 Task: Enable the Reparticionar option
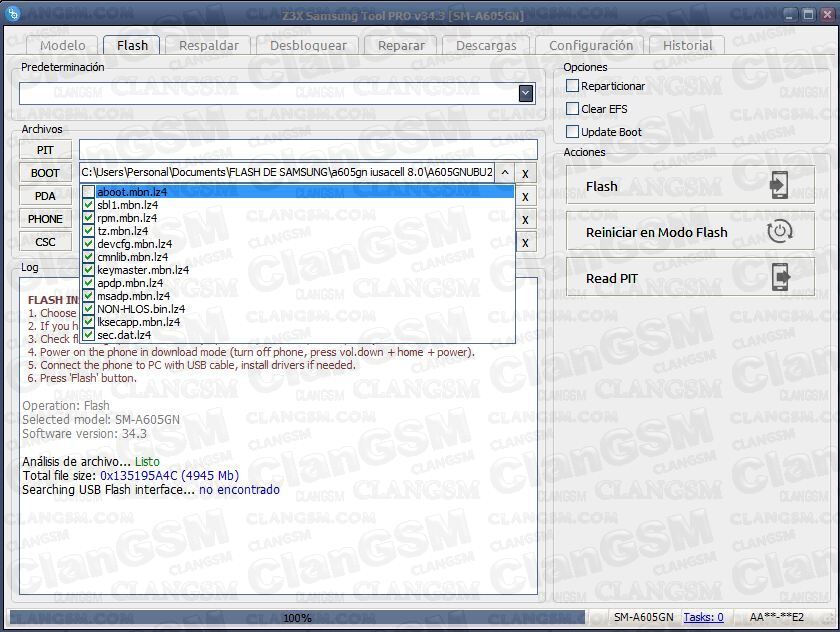pyautogui.click(x=573, y=86)
